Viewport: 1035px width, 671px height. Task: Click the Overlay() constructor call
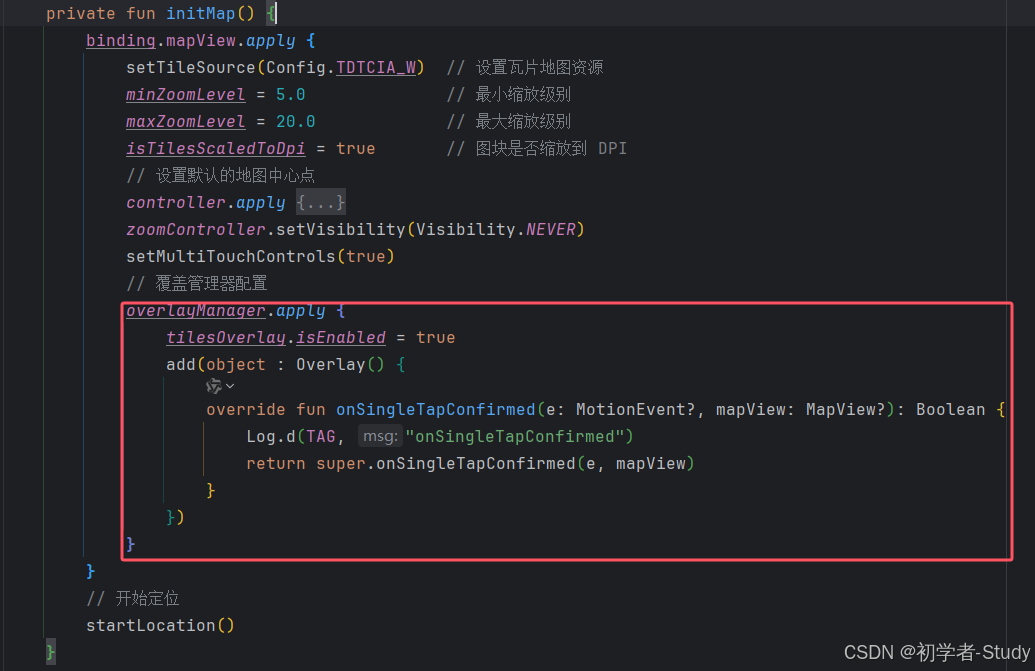340,364
